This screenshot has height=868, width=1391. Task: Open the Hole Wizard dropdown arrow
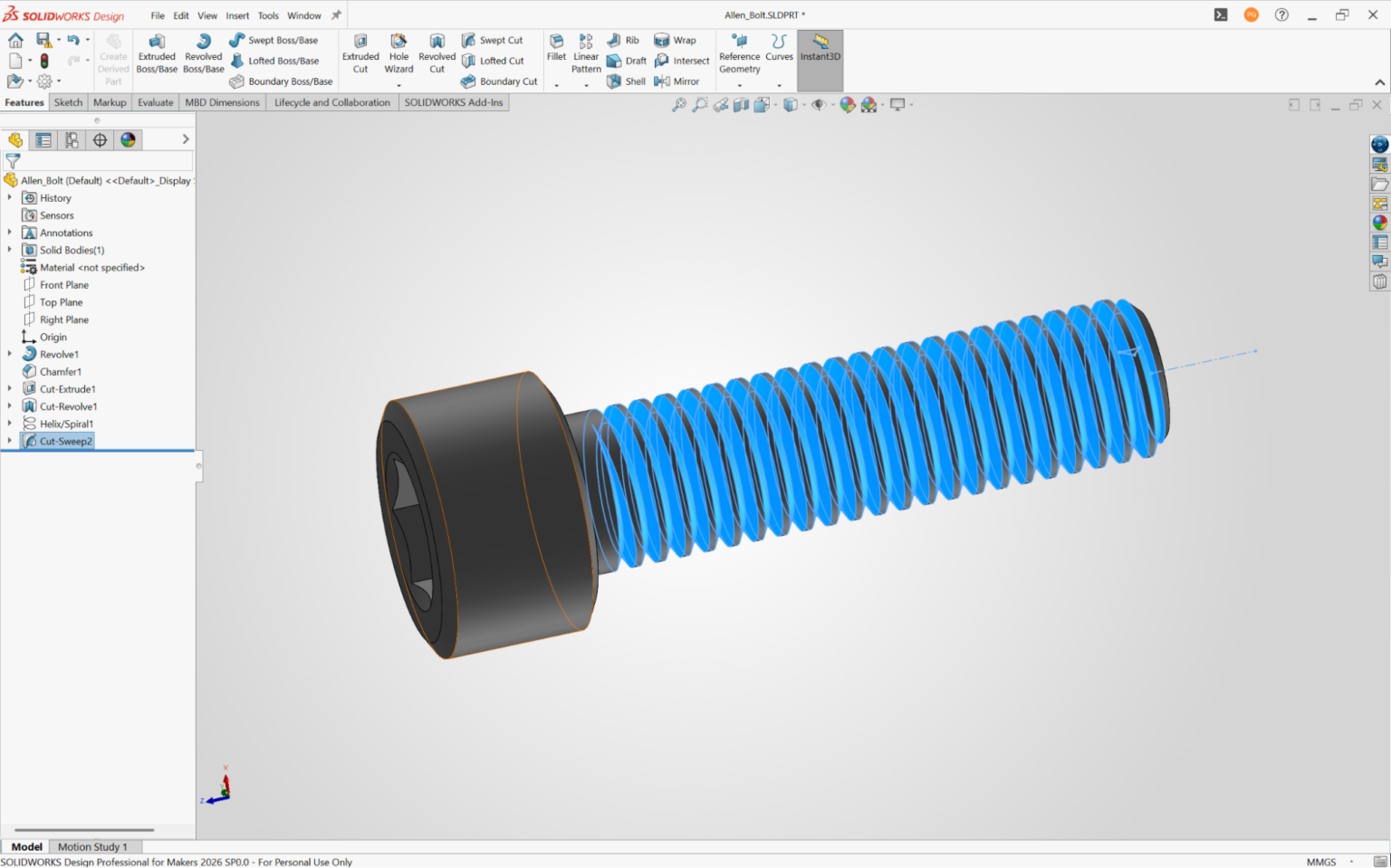398,86
